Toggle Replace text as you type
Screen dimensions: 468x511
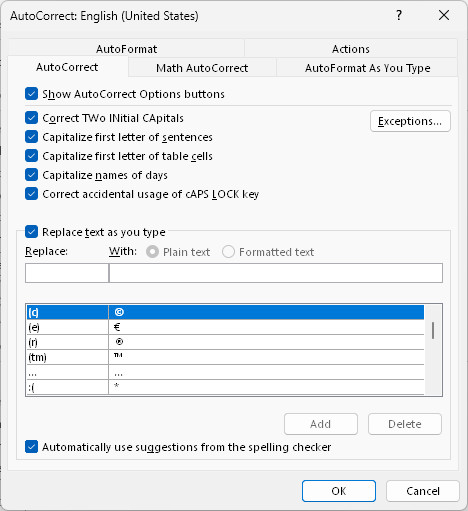(31, 232)
